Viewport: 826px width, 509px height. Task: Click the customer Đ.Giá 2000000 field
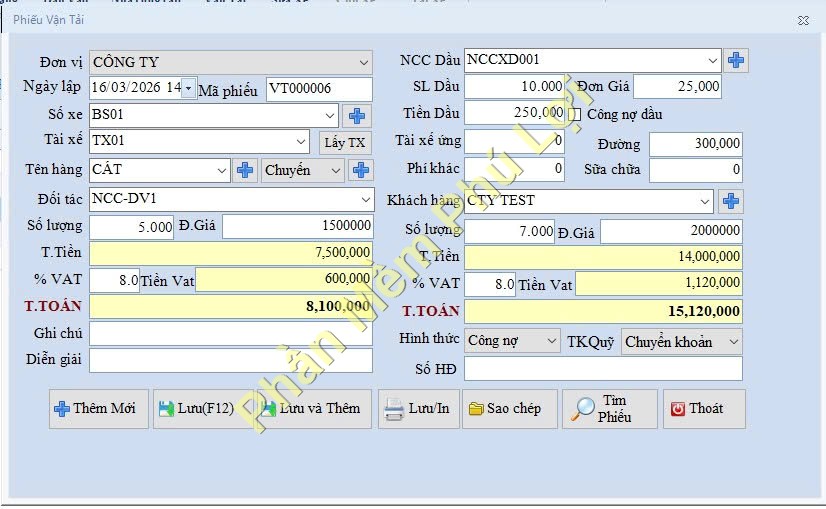click(672, 231)
